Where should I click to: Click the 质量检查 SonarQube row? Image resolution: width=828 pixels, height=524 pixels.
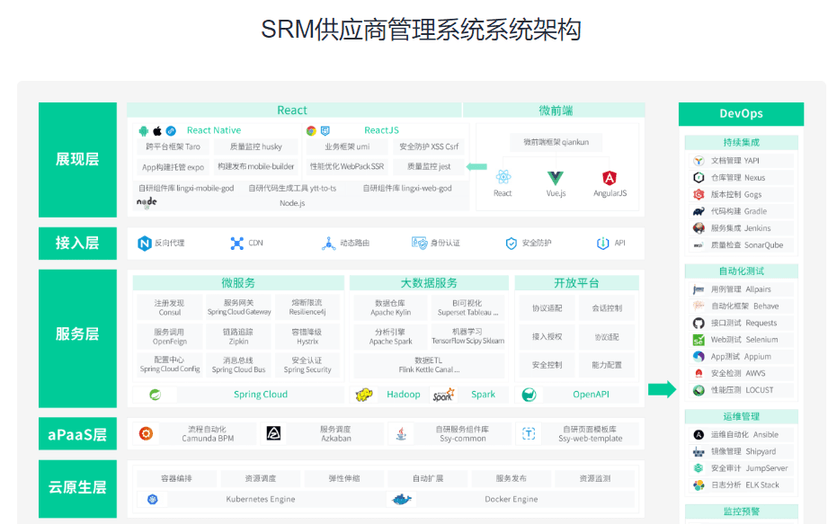coord(741,245)
